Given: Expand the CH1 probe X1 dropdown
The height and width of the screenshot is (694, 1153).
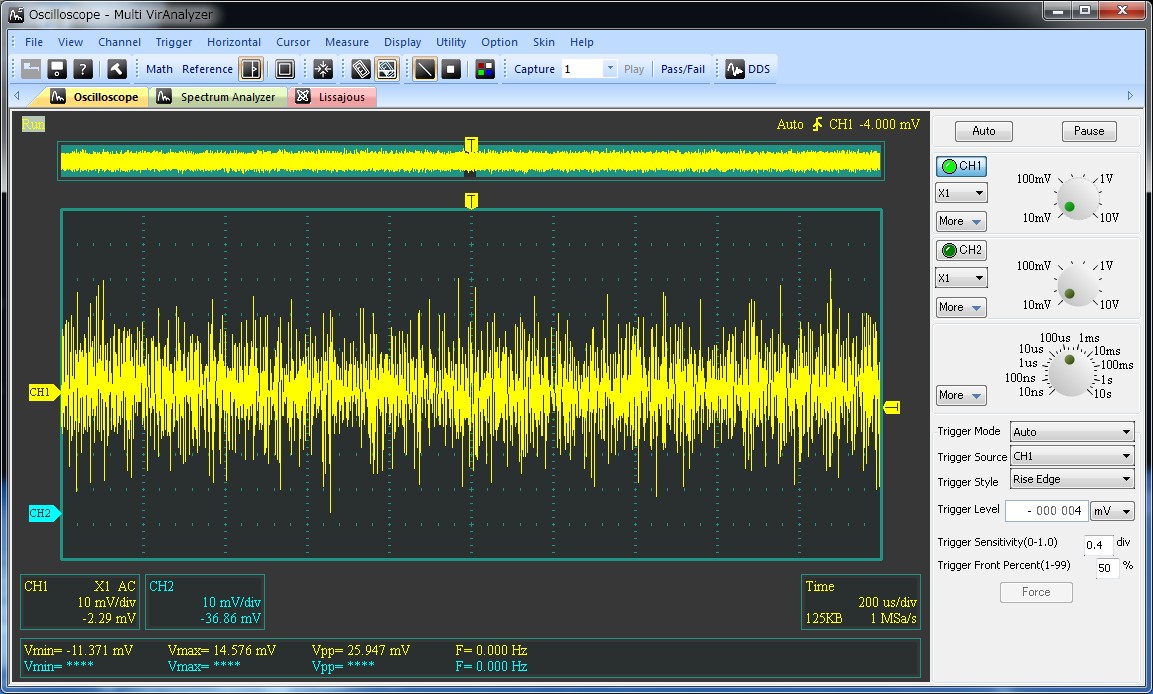Looking at the screenshot, I should tap(961, 193).
